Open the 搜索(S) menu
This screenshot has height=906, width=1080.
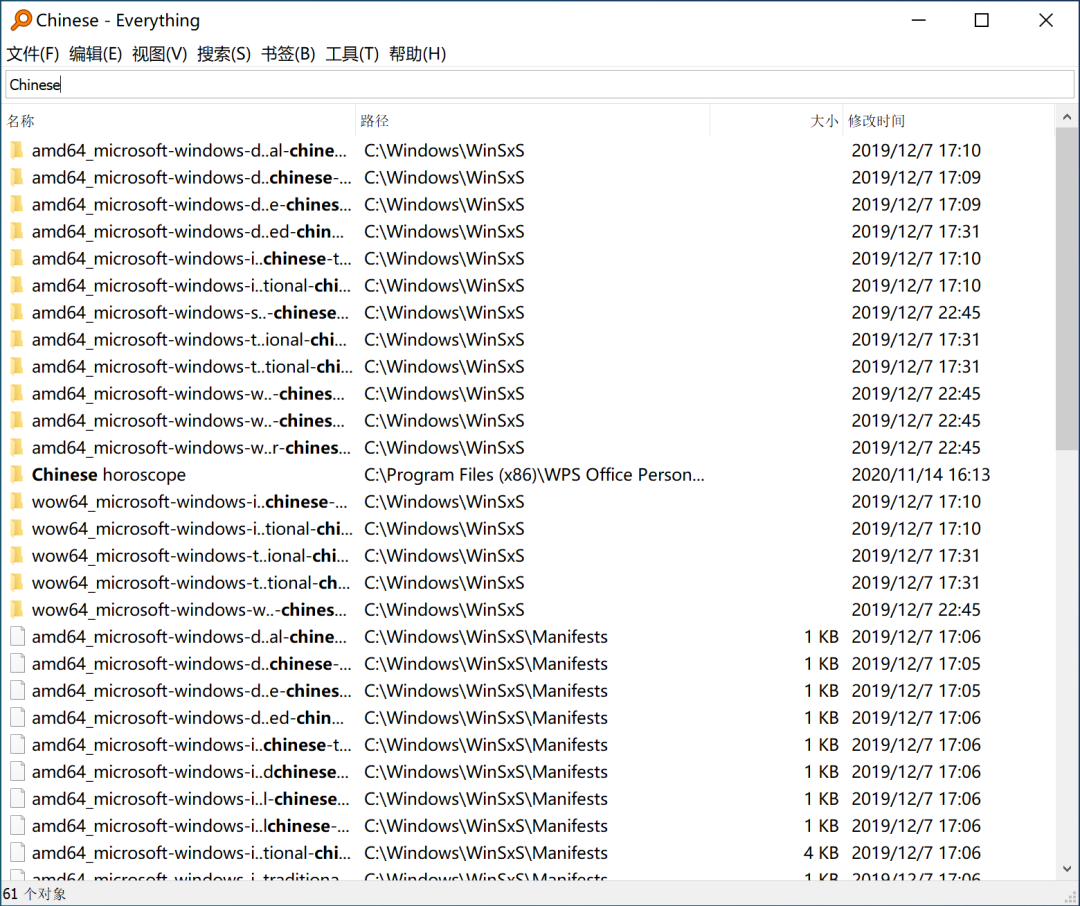(224, 54)
